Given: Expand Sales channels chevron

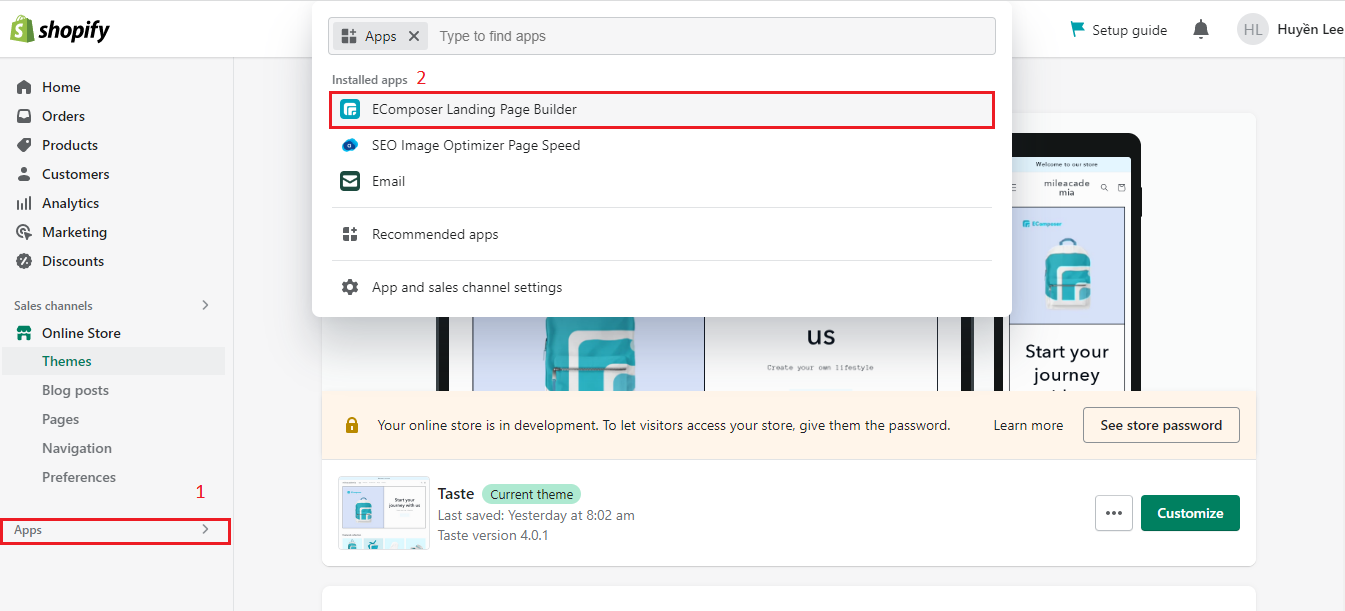Looking at the screenshot, I should (206, 305).
